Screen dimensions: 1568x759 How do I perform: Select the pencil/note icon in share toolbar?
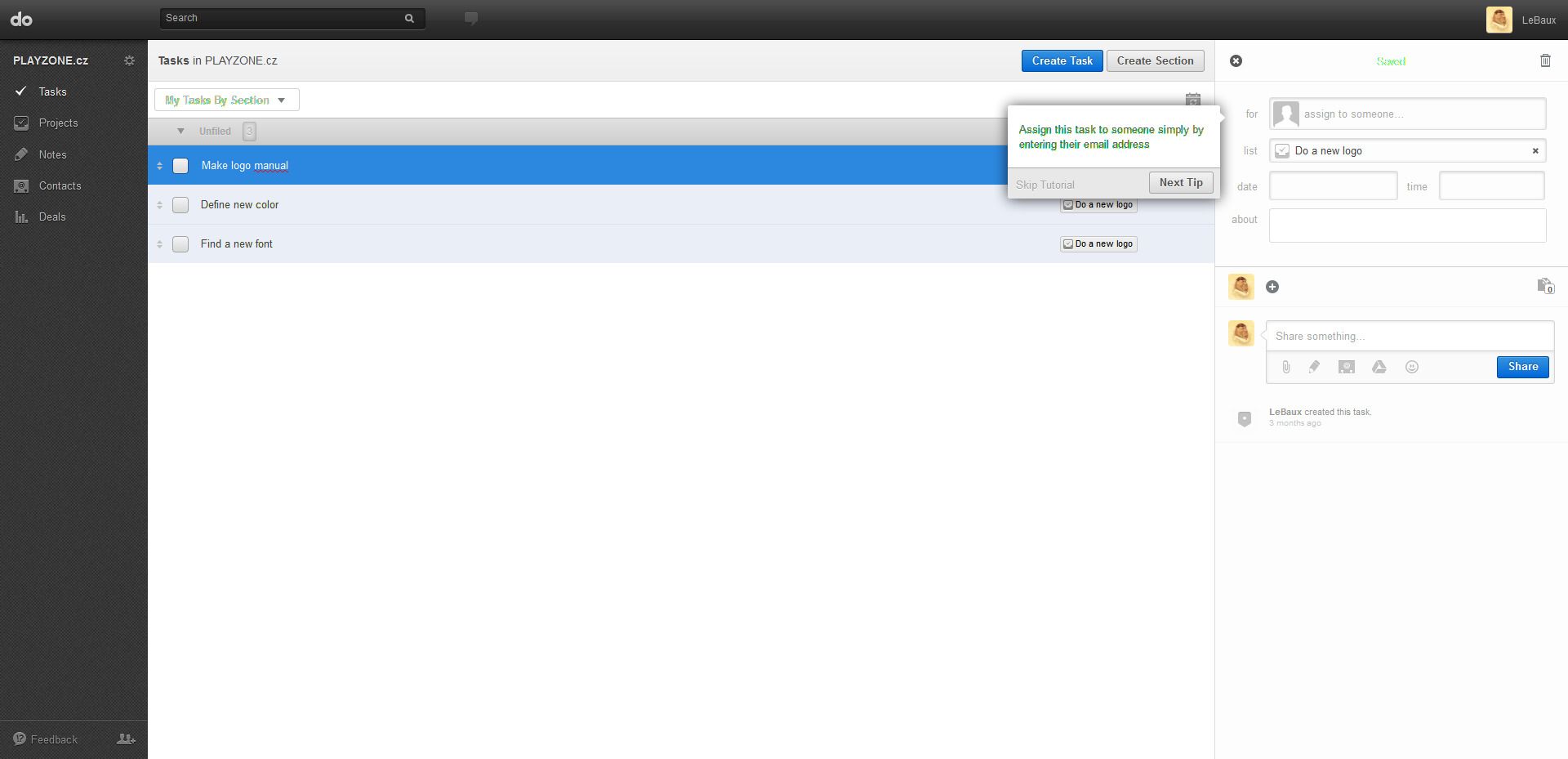pyautogui.click(x=1315, y=367)
